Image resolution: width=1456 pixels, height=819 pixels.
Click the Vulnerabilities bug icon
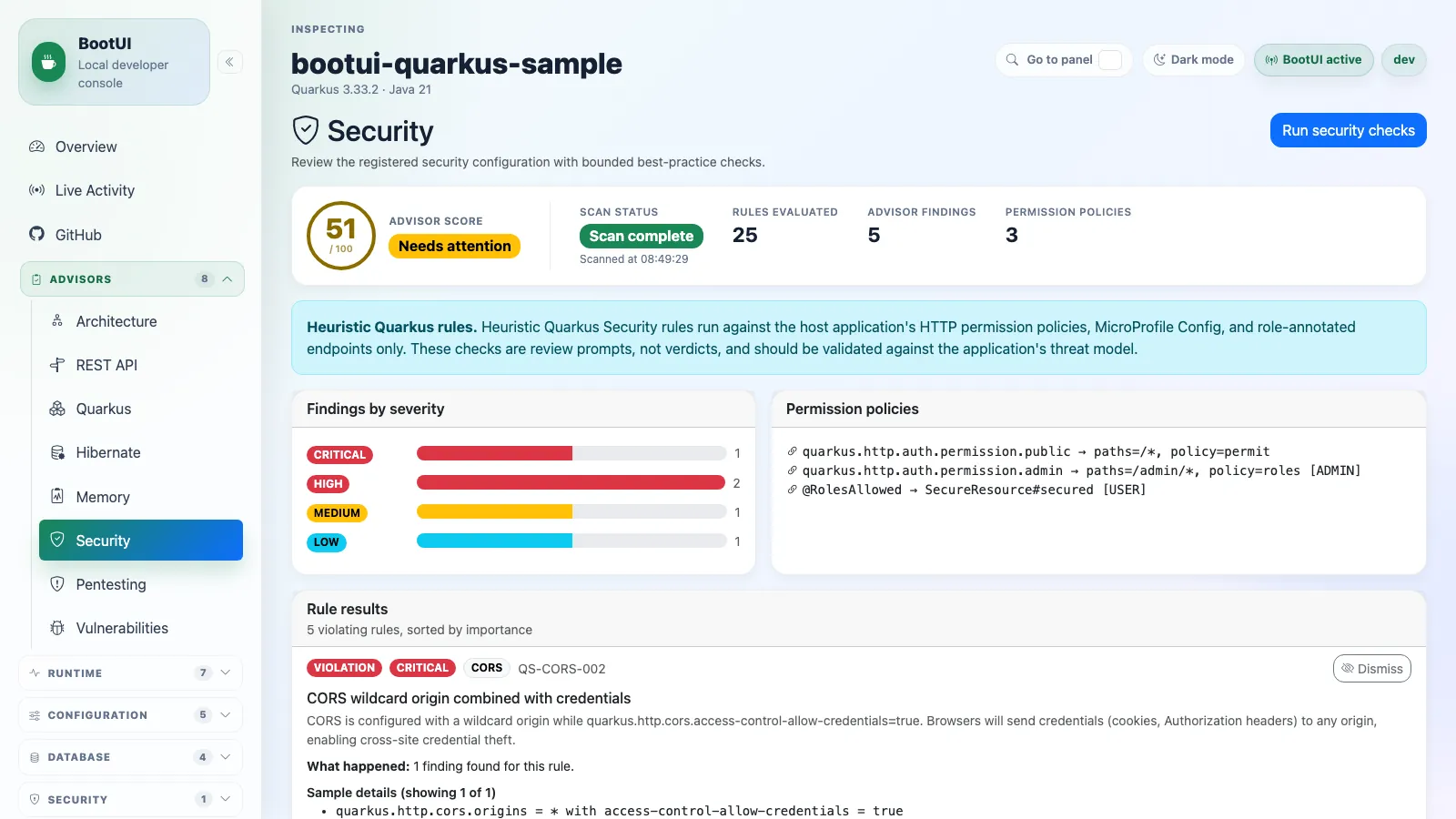57,628
